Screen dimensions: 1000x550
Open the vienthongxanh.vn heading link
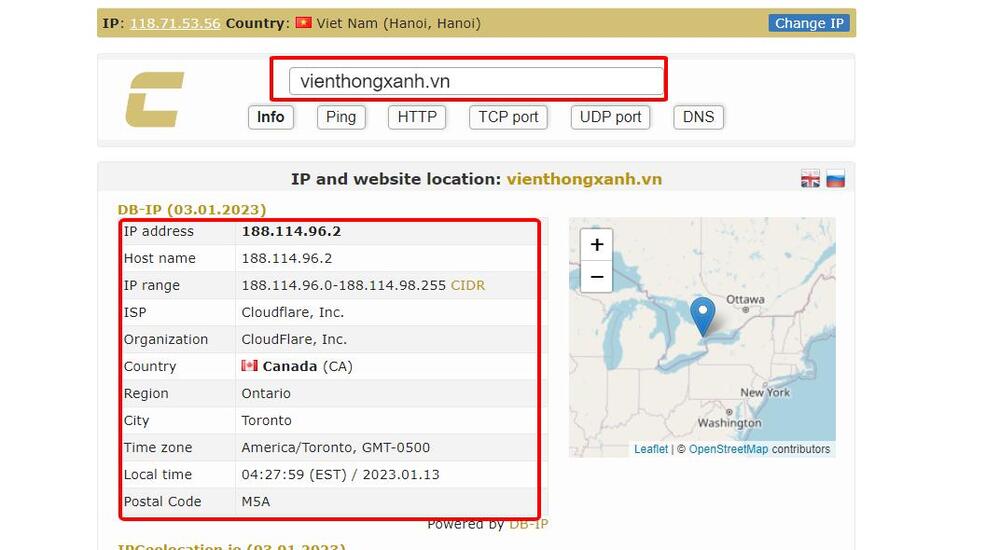[584, 179]
